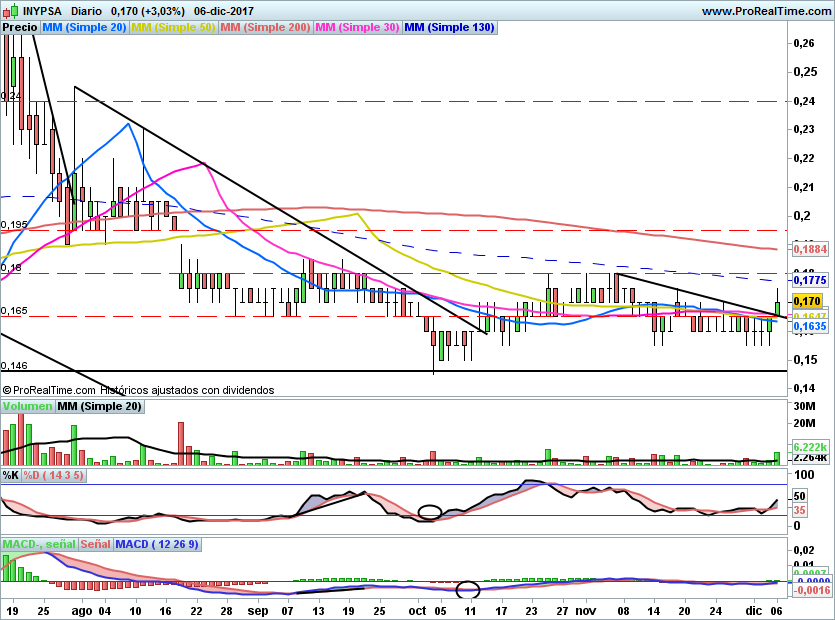
Task: Click the www.ProRealTime.com link
Action: pyautogui.click(x=766, y=11)
